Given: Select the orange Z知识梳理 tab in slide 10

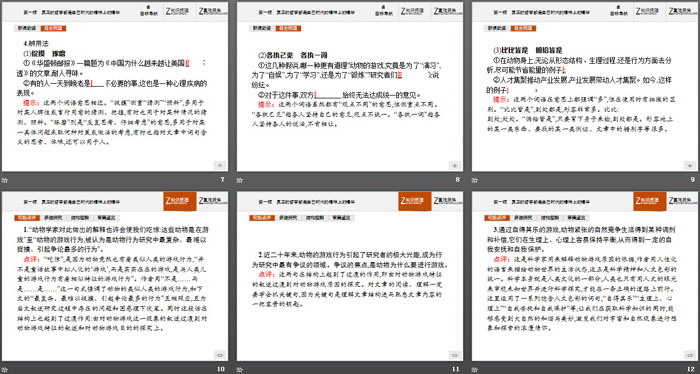Looking at the screenshot, I should coord(179,201).
